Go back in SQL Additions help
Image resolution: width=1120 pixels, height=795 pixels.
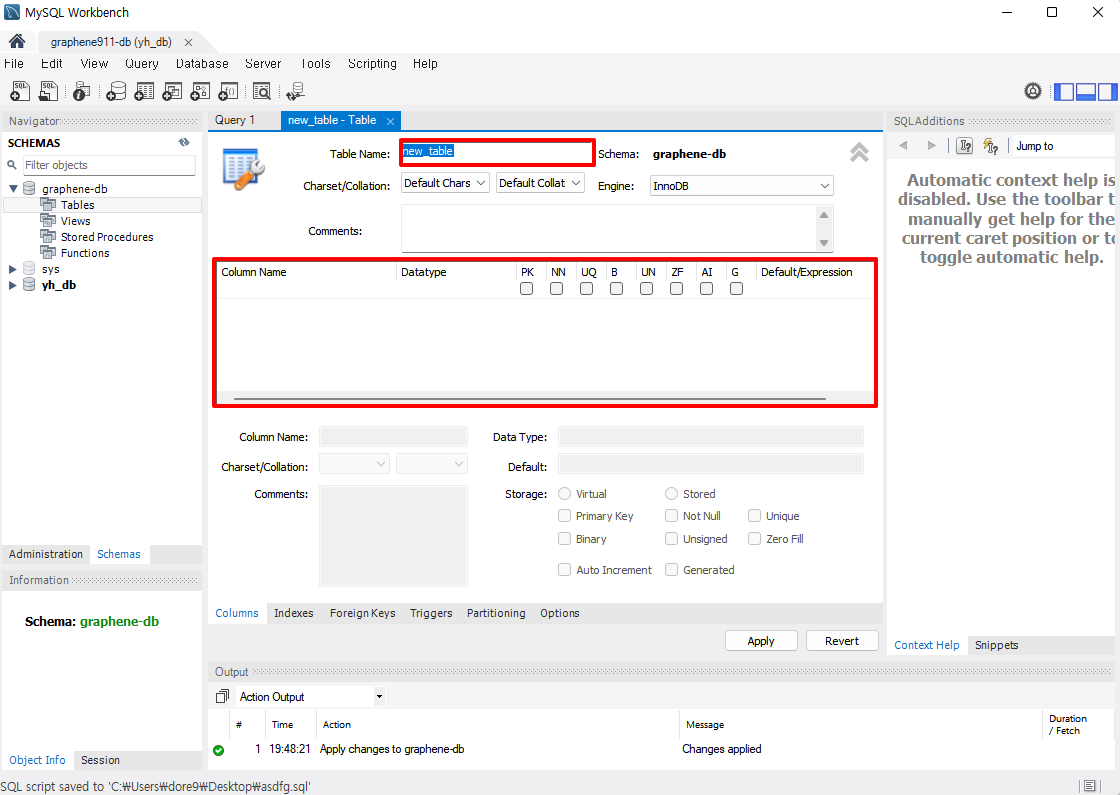903,146
